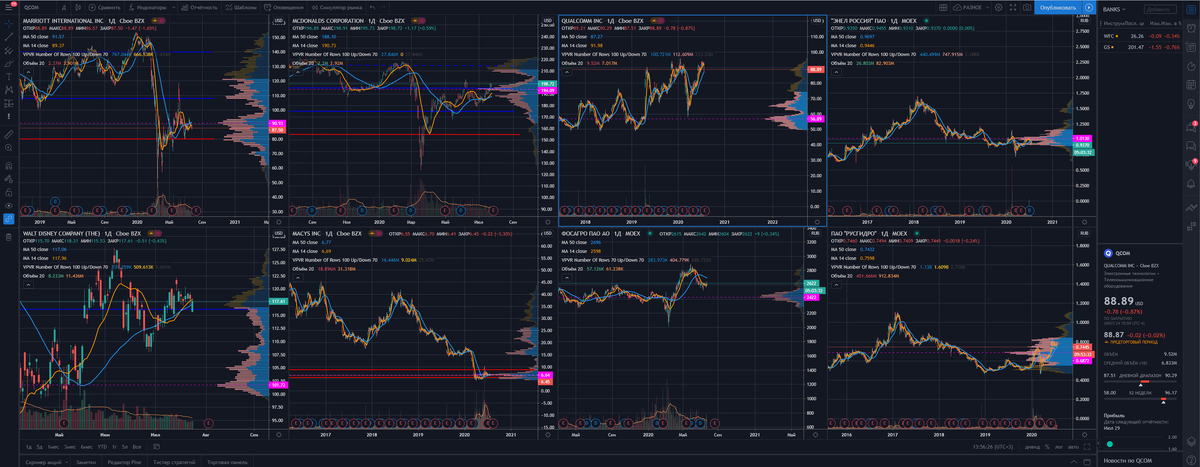The image size is (1200, 467).
Task: Toggle fullscreen mode icon
Action: click(1013, 8)
